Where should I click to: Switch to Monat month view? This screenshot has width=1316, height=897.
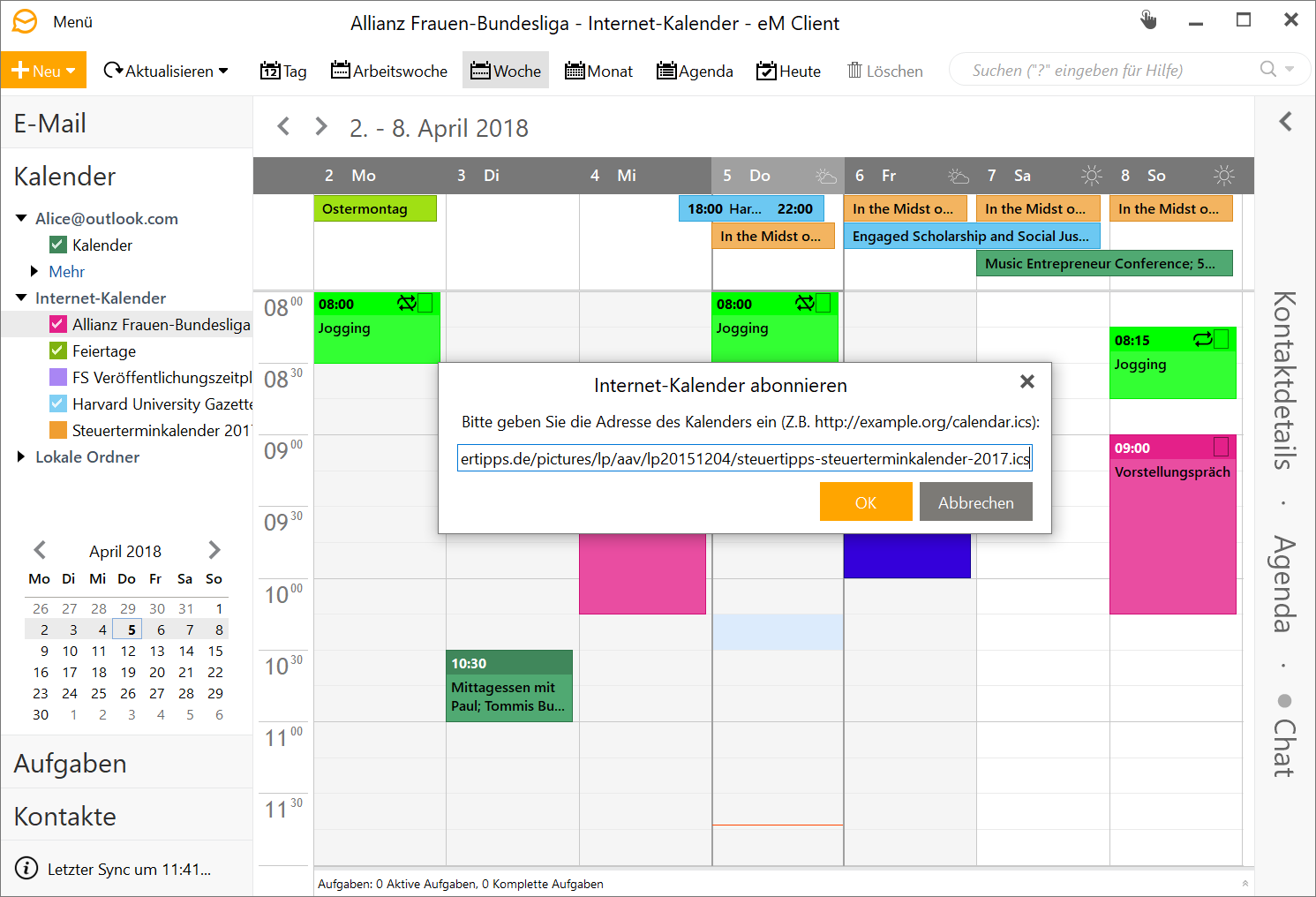(x=598, y=71)
